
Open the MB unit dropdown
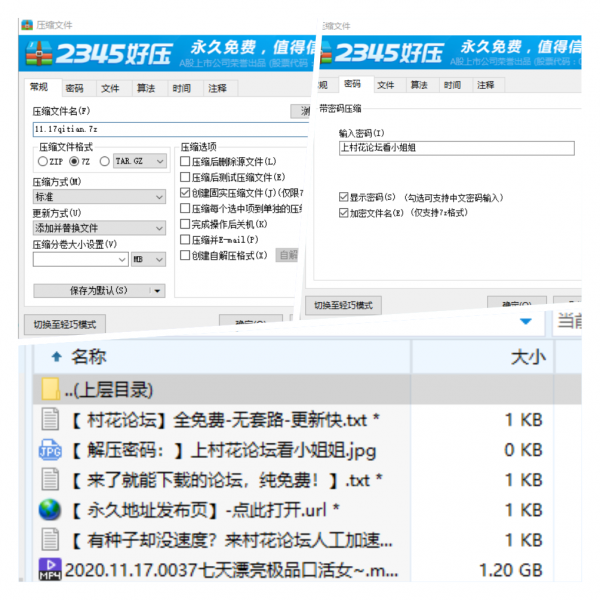[149, 259]
